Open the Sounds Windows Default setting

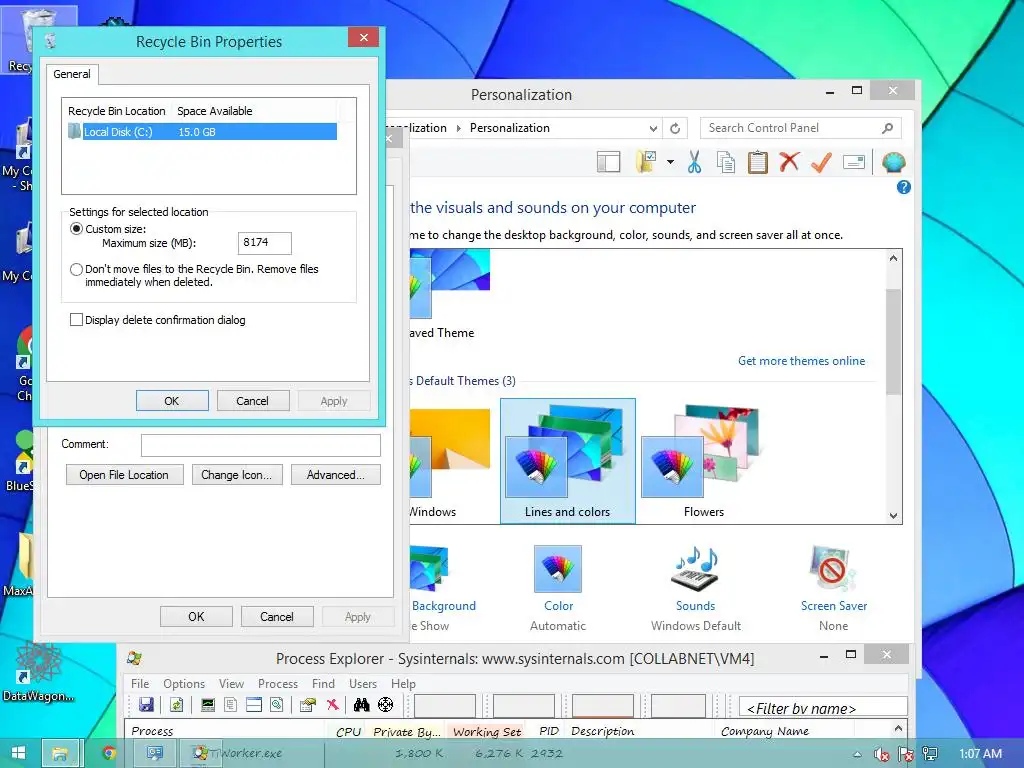(x=696, y=588)
